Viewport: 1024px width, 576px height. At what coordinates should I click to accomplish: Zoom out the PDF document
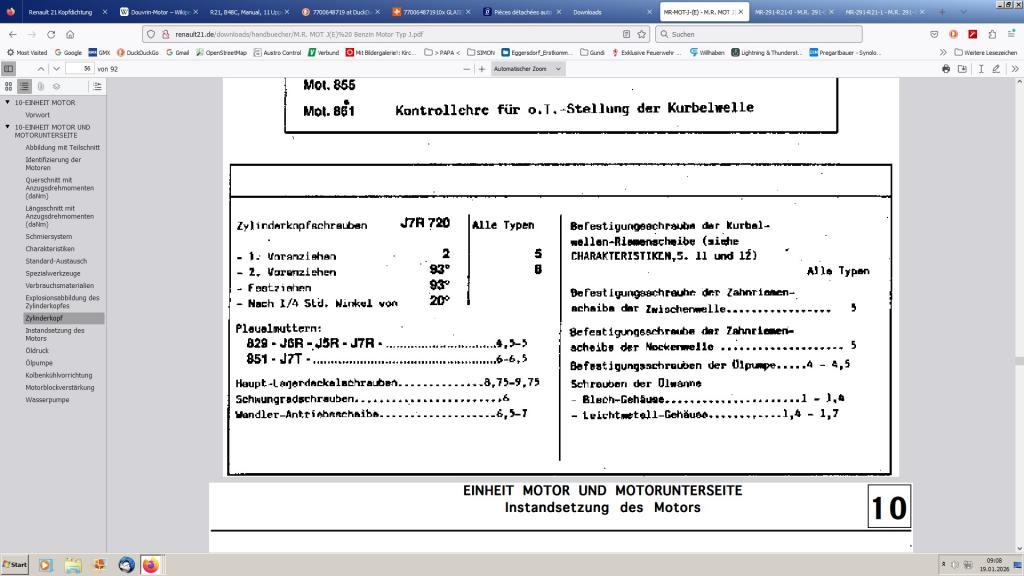click(466, 69)
